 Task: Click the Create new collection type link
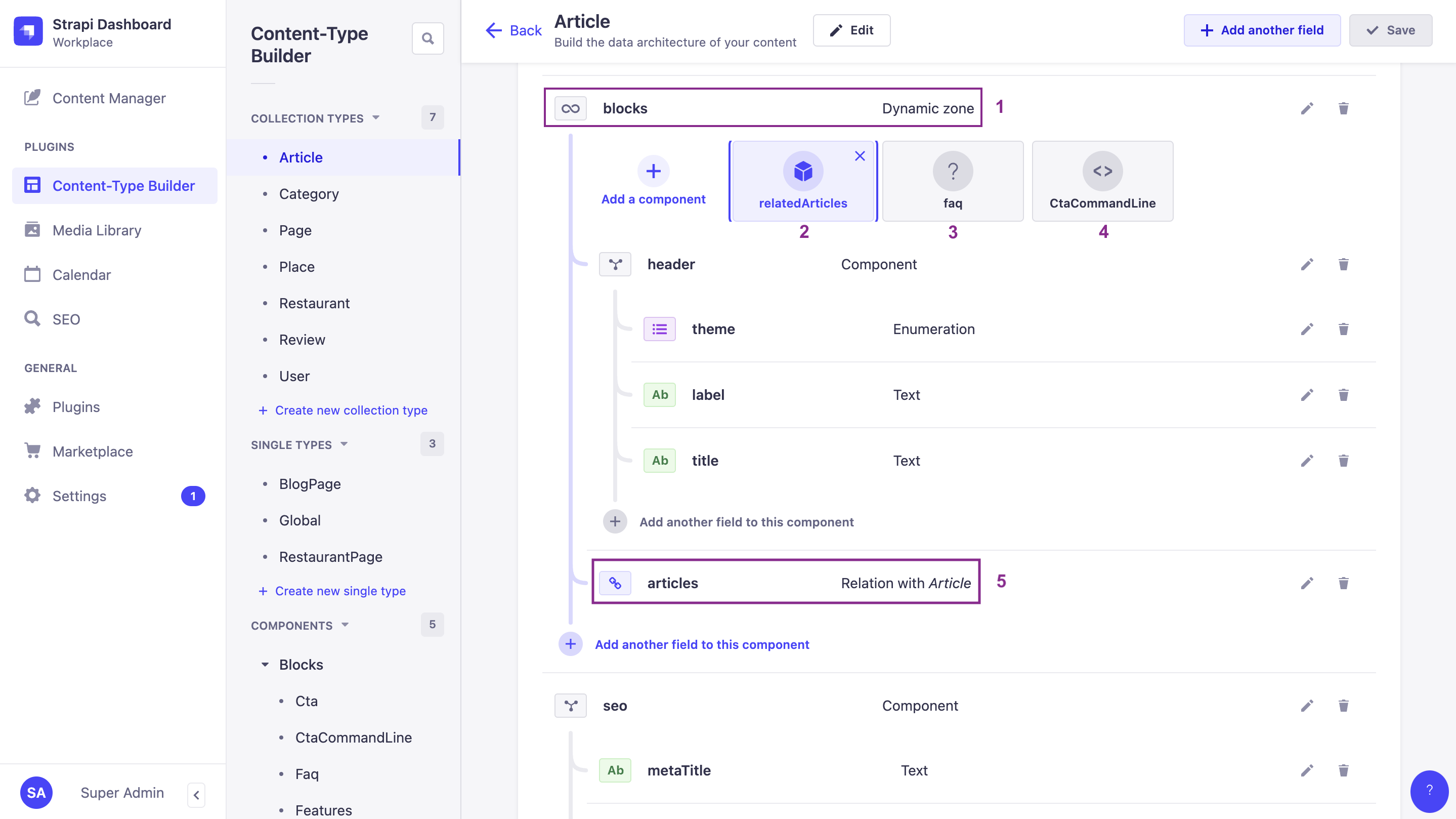click(x=351, y=410)
